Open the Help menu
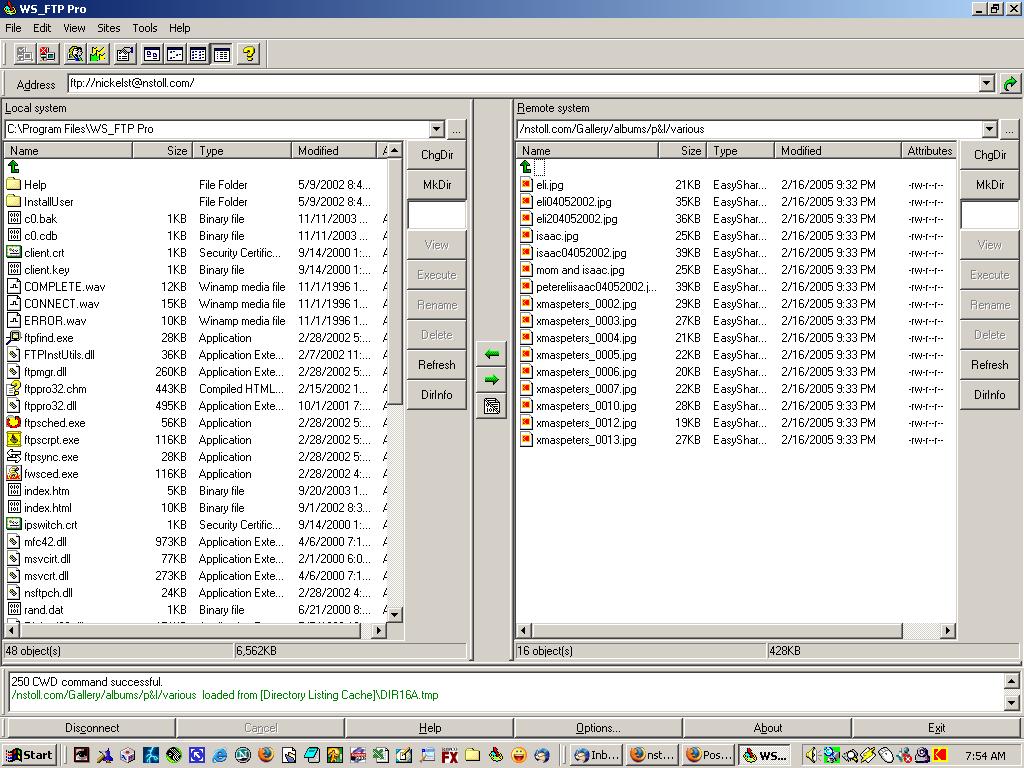 (x=180, y=28)
